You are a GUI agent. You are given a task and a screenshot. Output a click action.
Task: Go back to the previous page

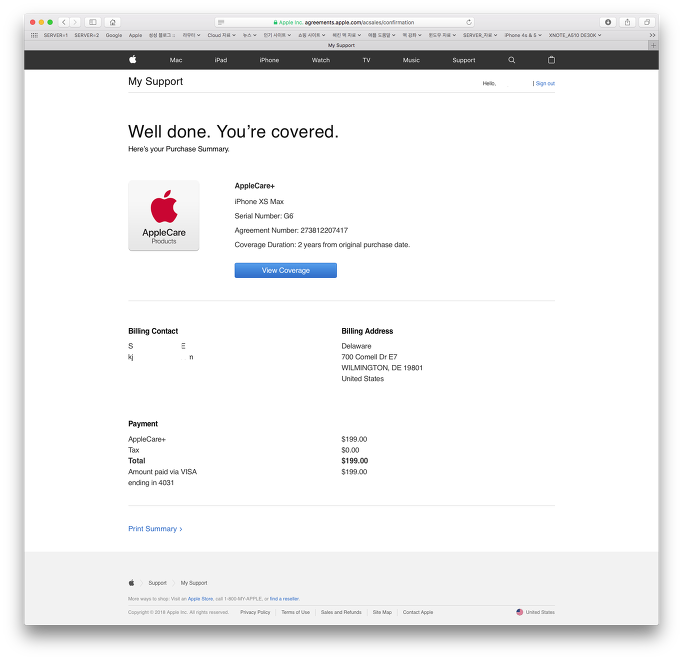click(64, 22)
